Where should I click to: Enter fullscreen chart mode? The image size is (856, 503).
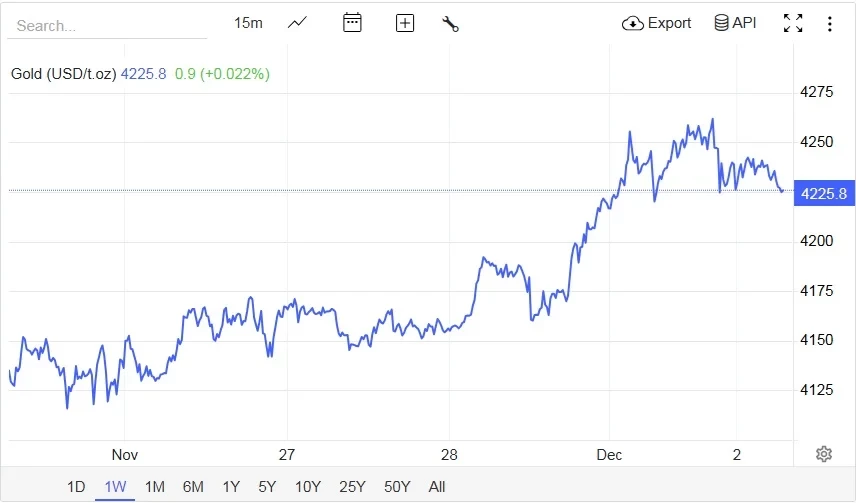tap(793, 23)
